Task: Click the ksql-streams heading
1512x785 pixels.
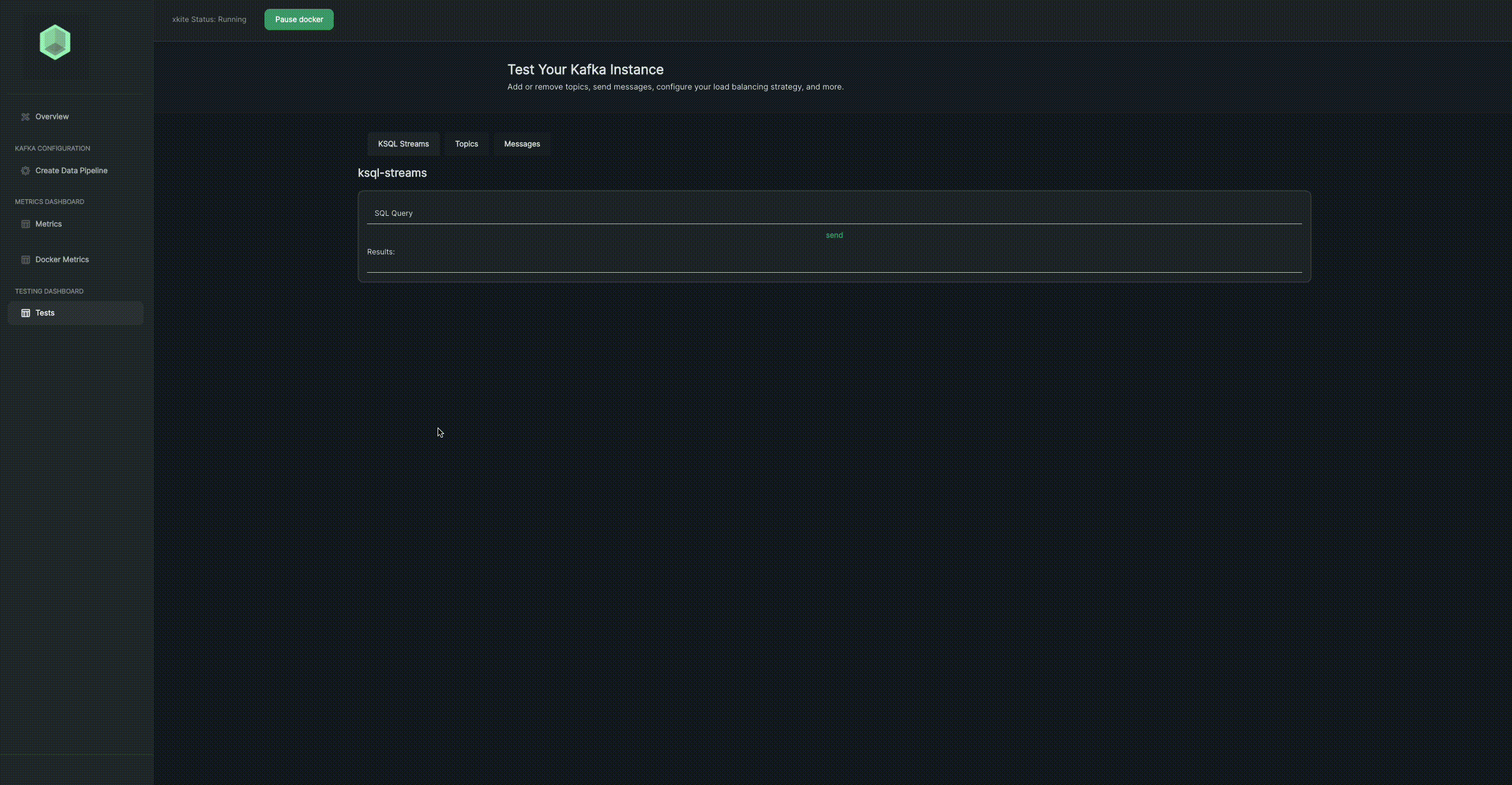Action: click(x=392, y=173)
